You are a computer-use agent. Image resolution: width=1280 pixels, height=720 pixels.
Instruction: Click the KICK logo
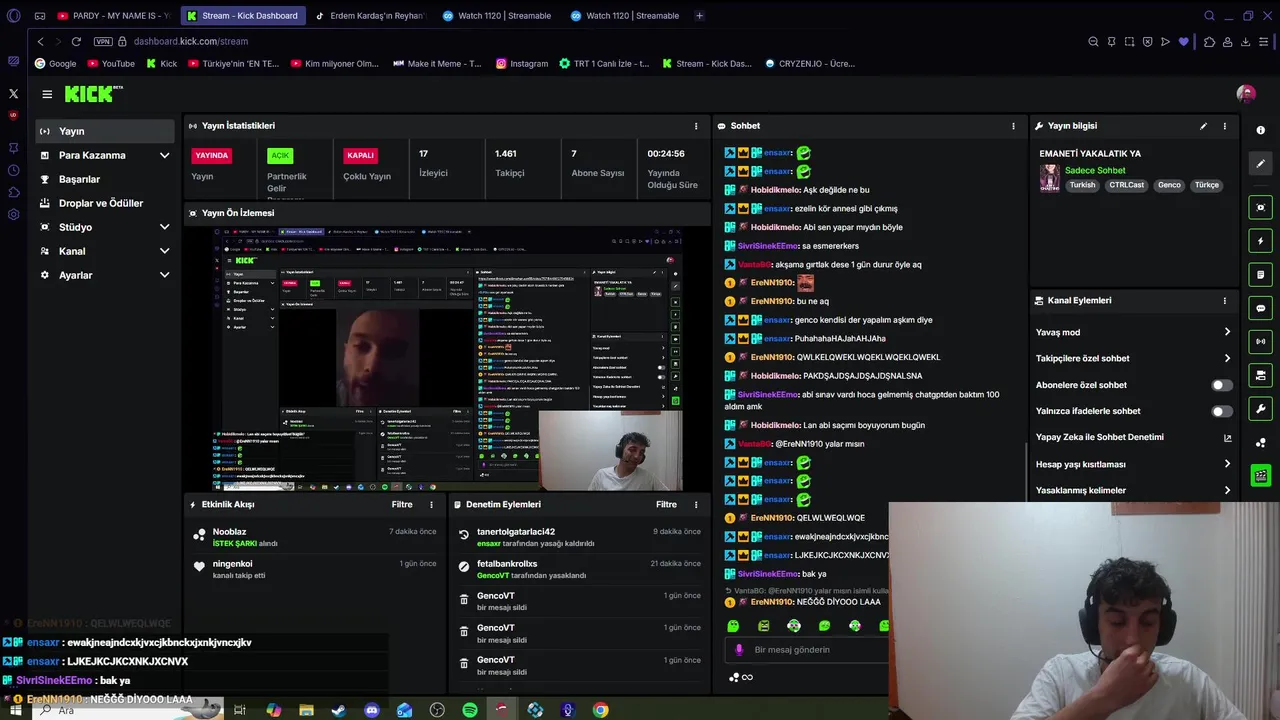coord(90,94)
